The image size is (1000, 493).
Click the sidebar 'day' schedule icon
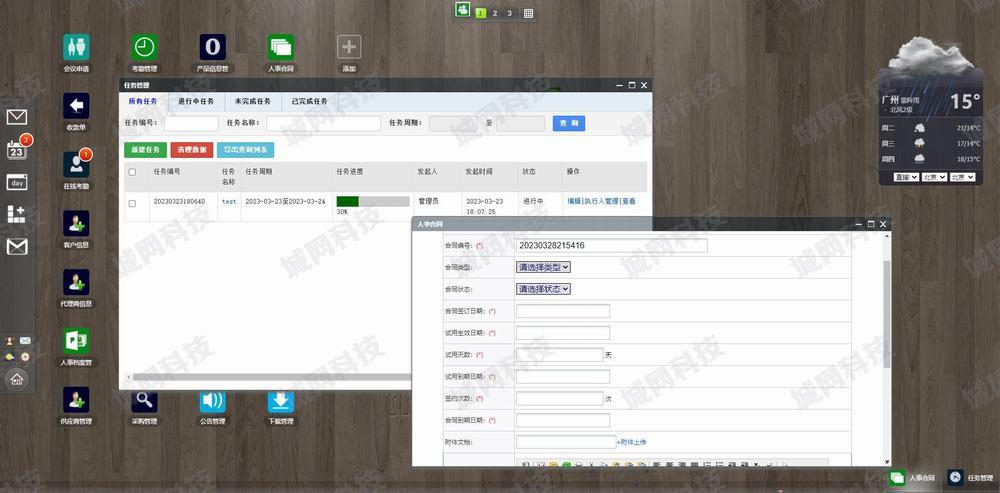[x=17, y=182]
